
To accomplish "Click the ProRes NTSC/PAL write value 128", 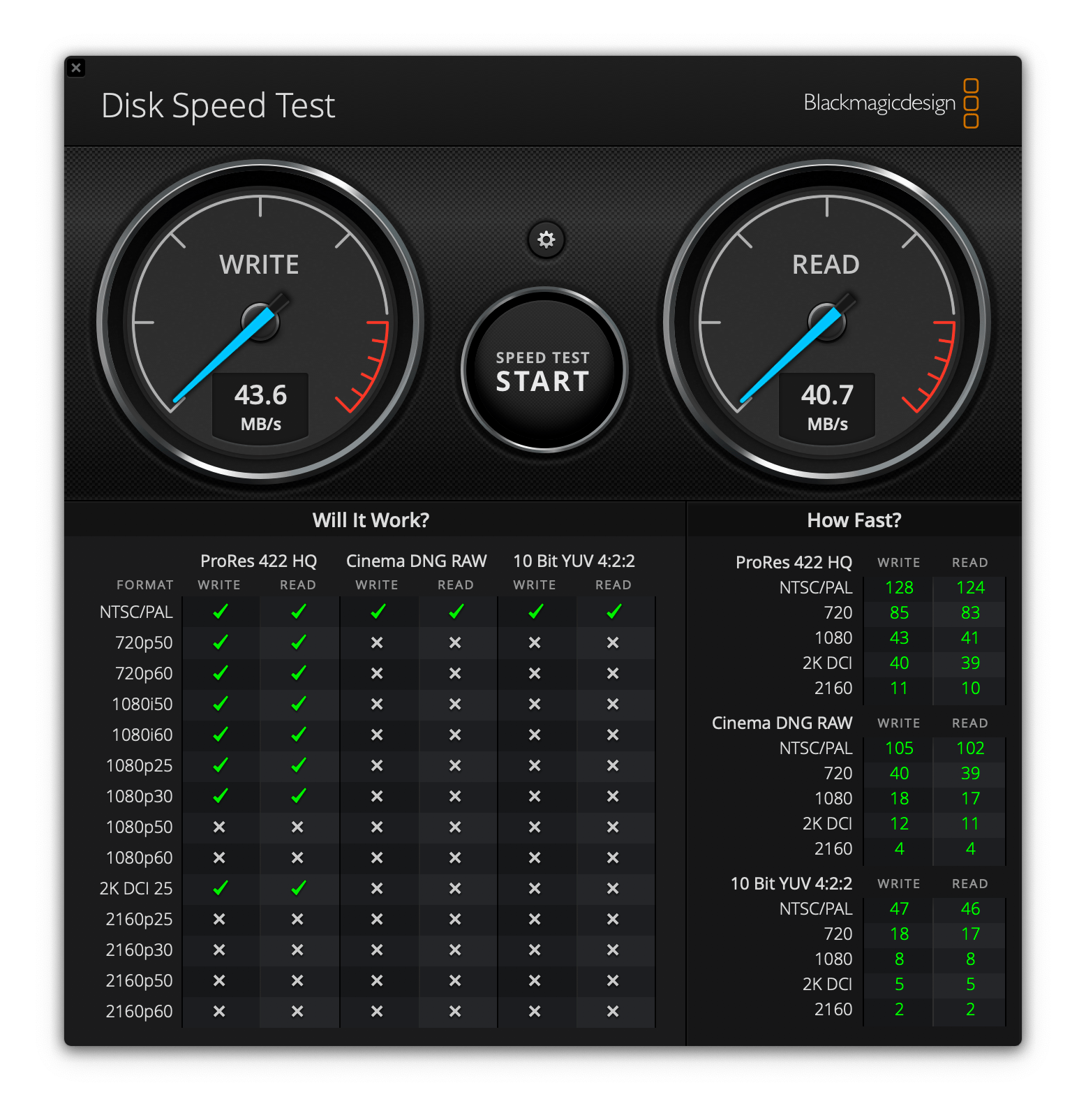I will pos(899,588).
